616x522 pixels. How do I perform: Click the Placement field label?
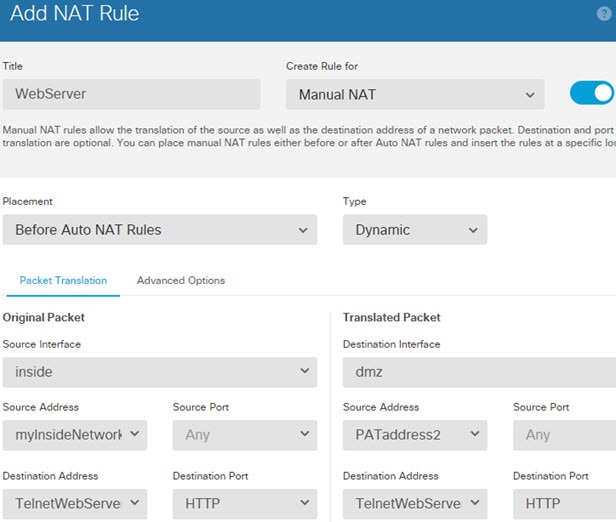coord(28,201)
